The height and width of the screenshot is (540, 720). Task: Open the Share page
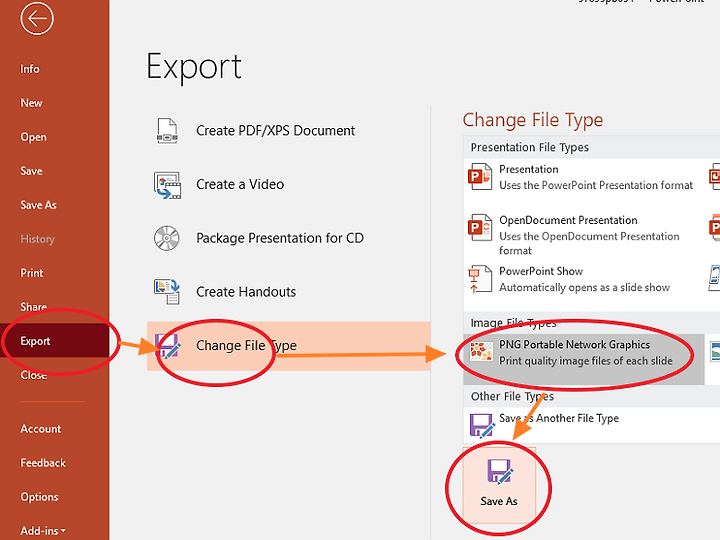tap(33, 307)
